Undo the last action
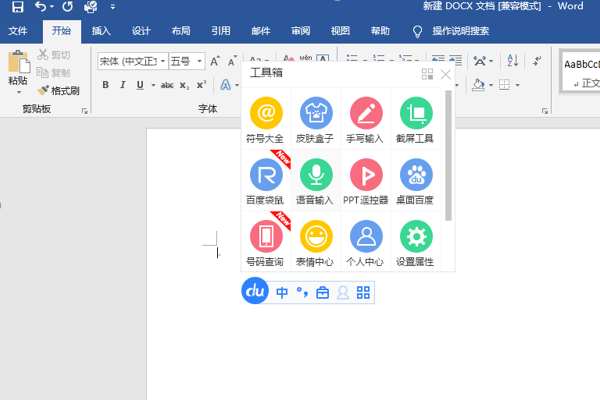 (x=40, y=7)
